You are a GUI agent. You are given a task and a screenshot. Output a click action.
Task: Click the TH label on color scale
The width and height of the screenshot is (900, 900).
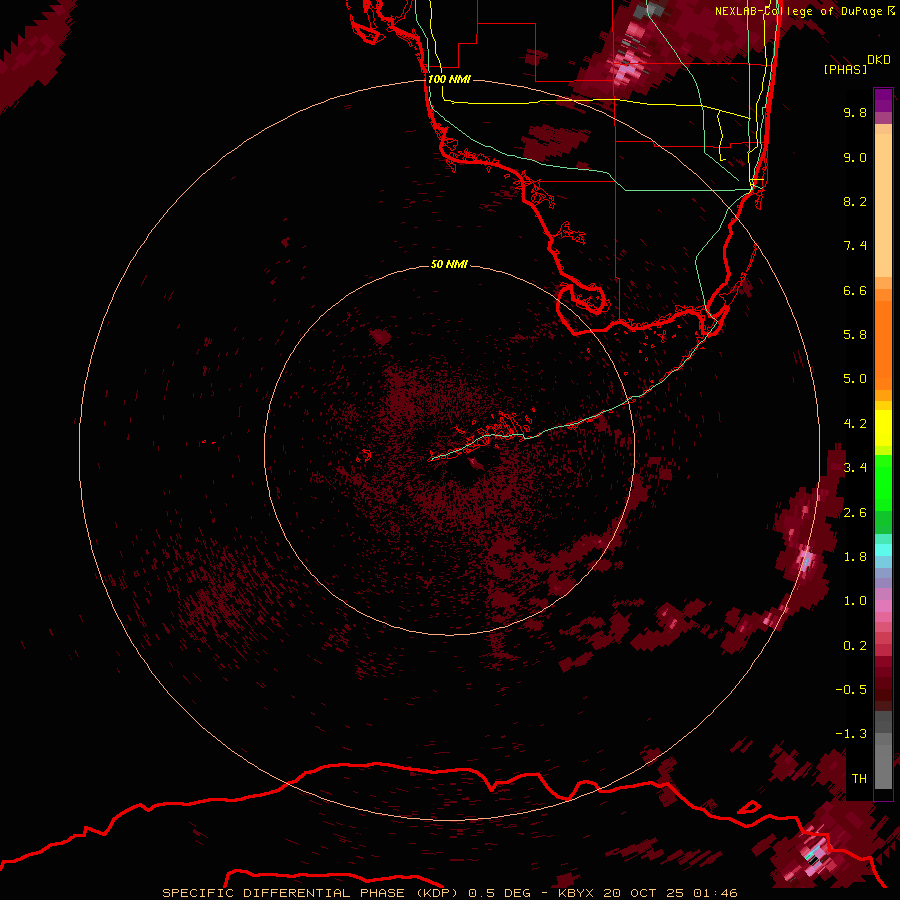859,779
